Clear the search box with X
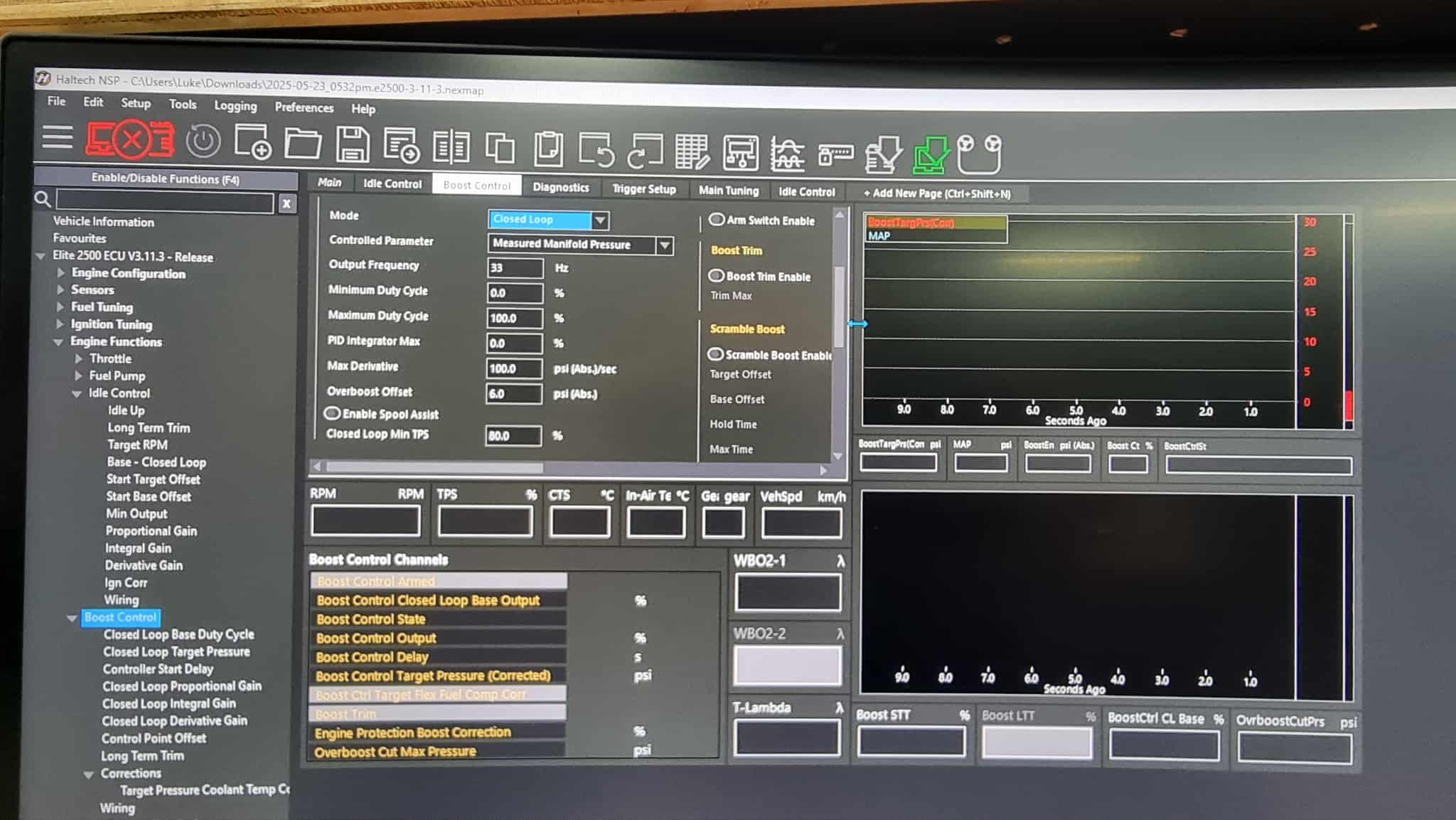 pos(287,204)
